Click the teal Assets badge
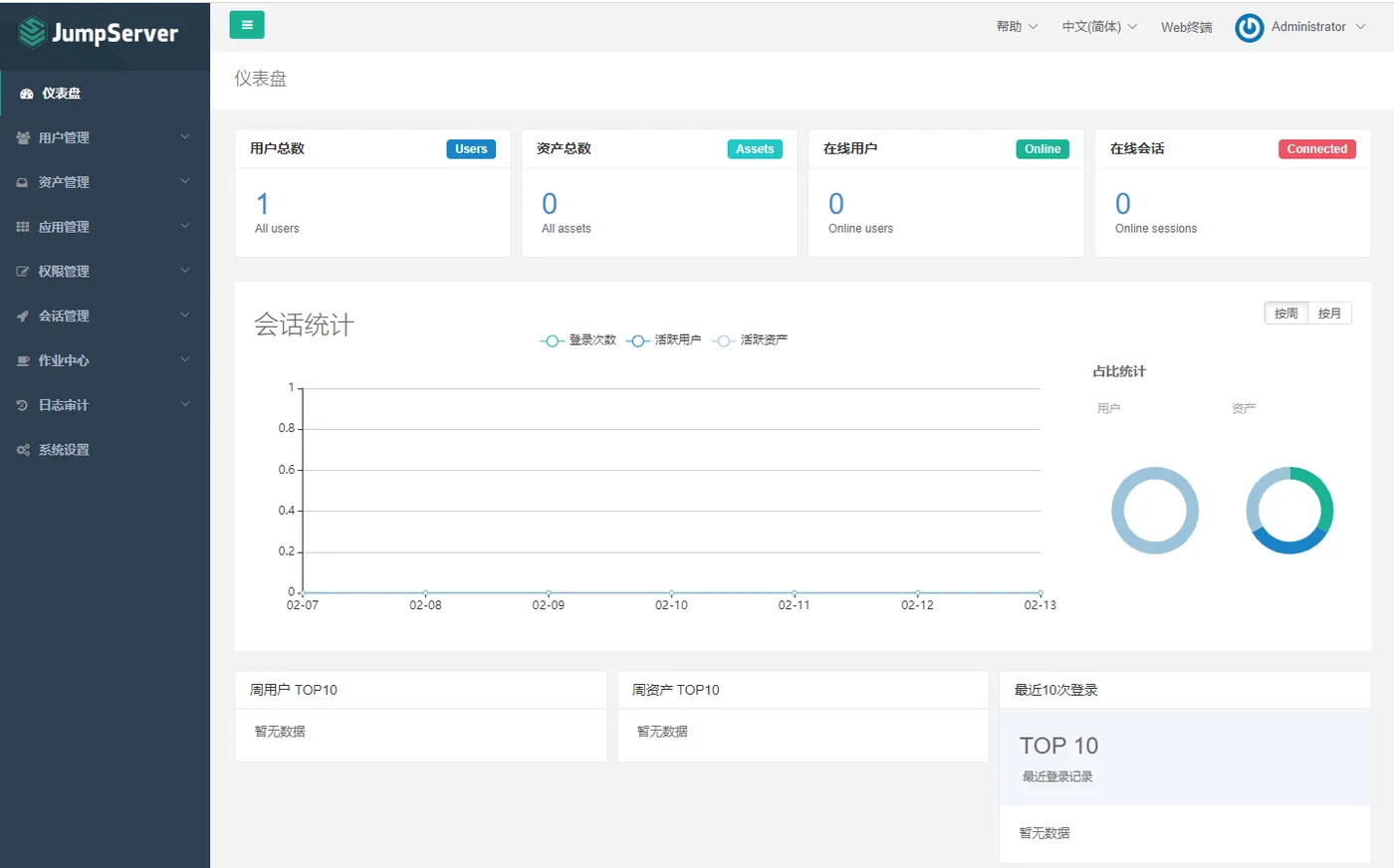 click(x=755, y=149)
